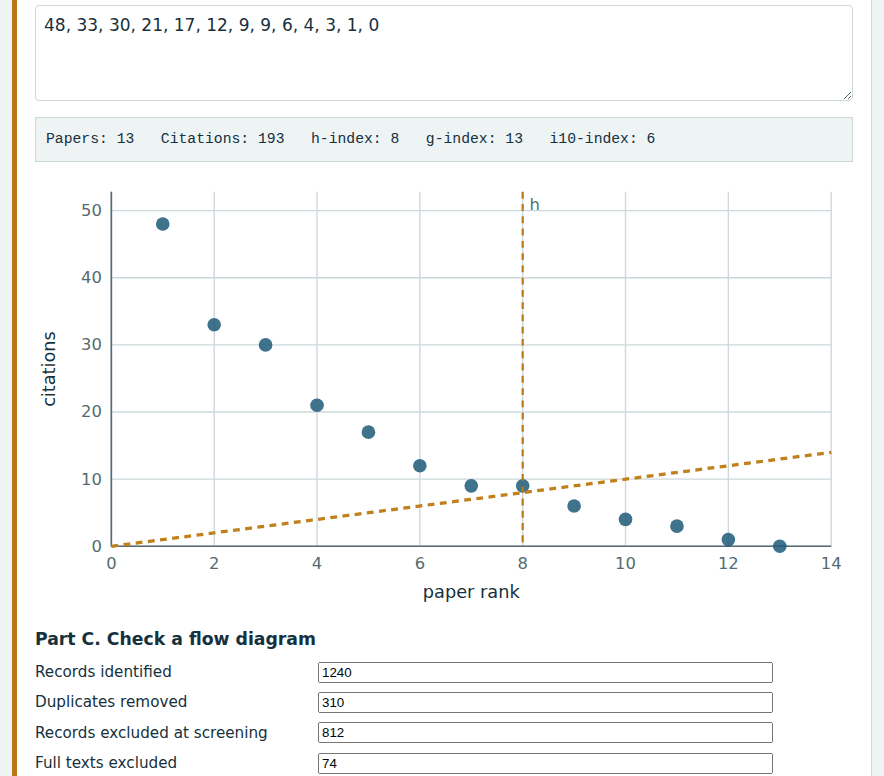
Task: Select the Full texts excluded field
Action: click(x=545, y=763)
